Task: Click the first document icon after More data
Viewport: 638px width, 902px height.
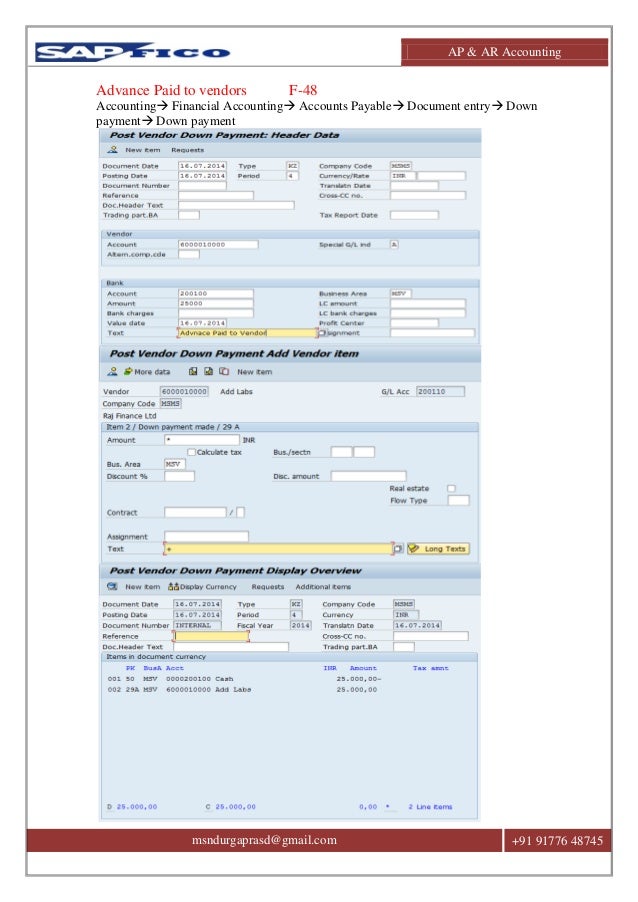Action: point(193,372)
